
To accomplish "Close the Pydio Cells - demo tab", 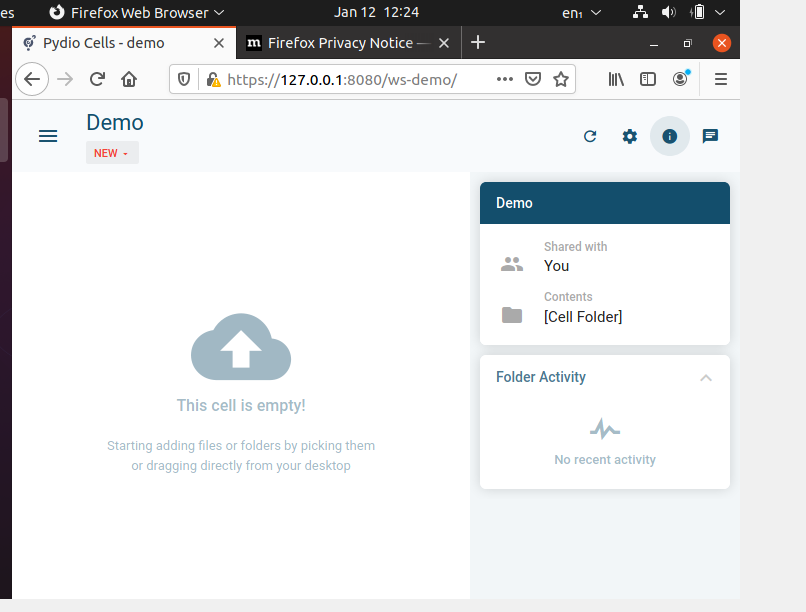I will [219, 43].
